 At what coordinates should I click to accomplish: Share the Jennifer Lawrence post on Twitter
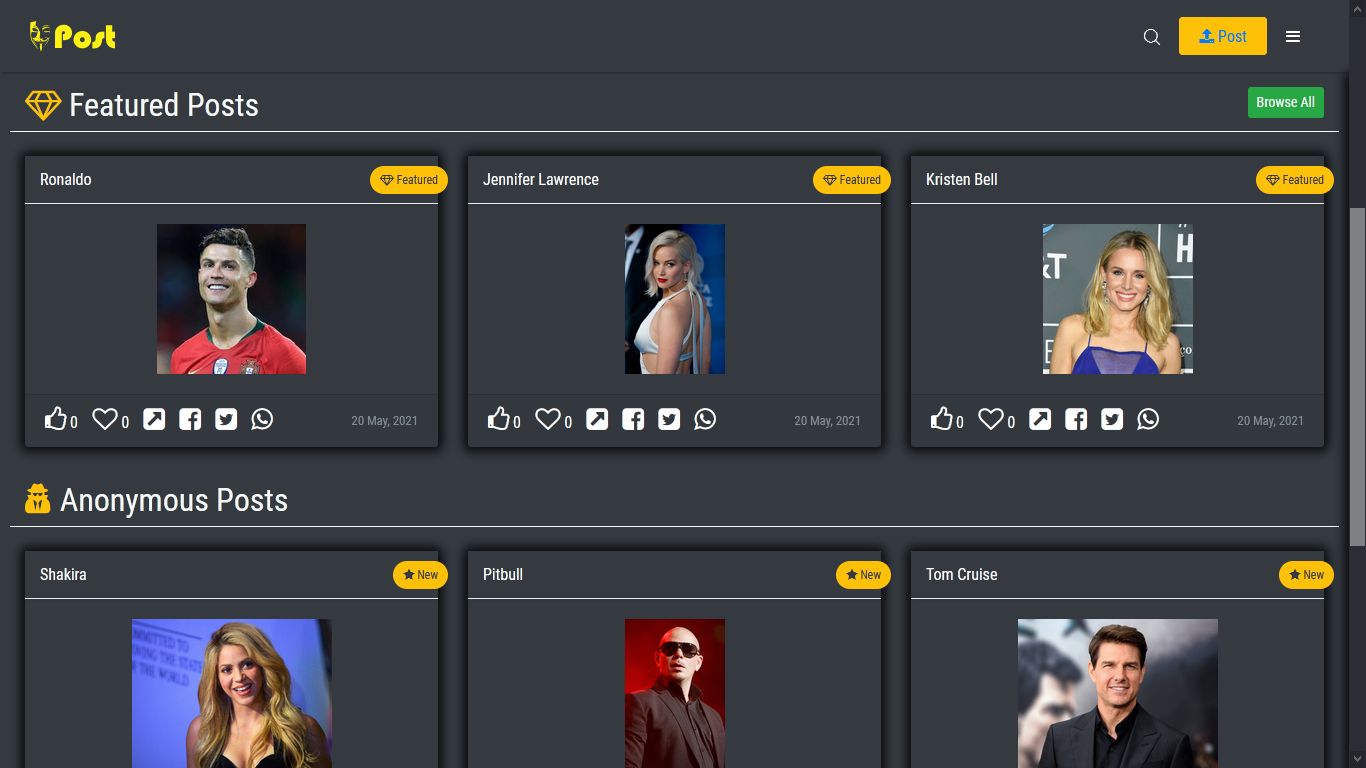[669, 419]
